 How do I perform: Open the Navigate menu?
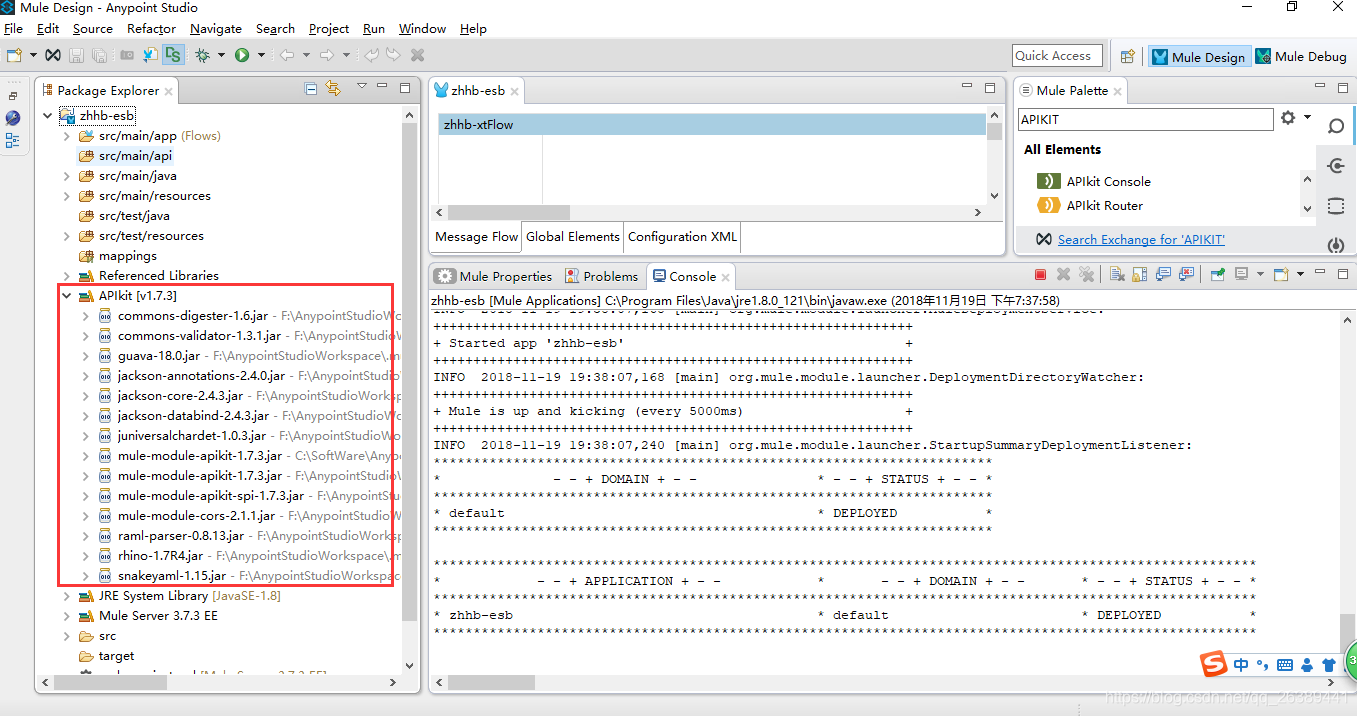tap(215, 28)
